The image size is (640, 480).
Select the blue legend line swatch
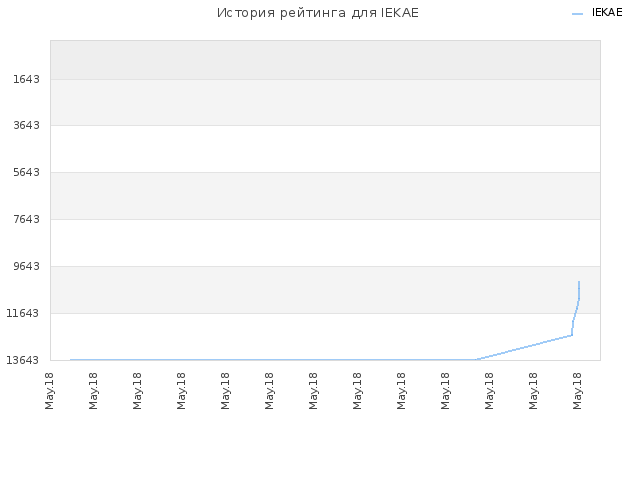[x=578, y=14]
